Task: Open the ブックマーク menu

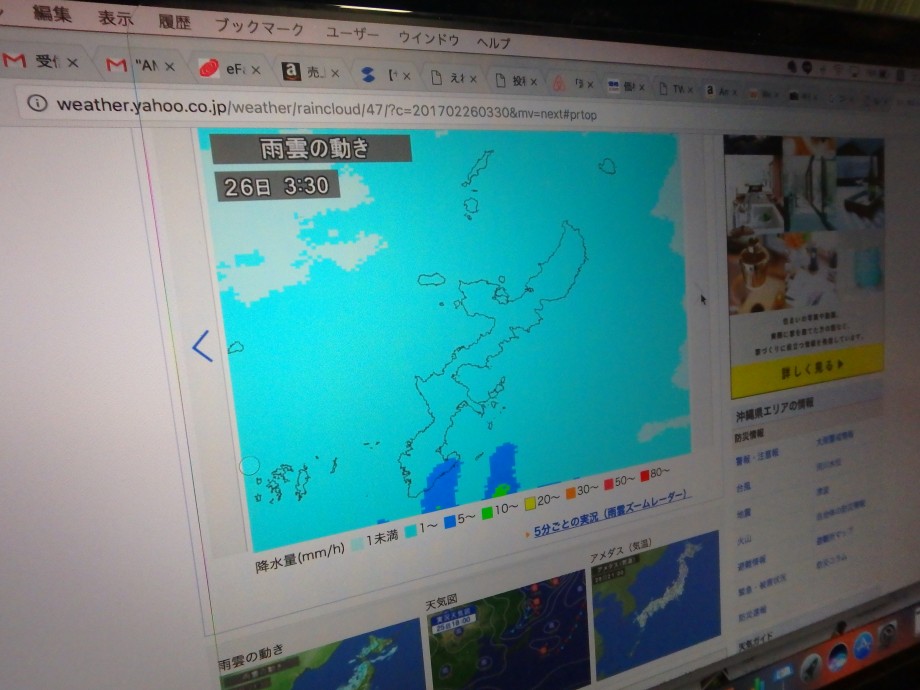Action: click(259, 28)
